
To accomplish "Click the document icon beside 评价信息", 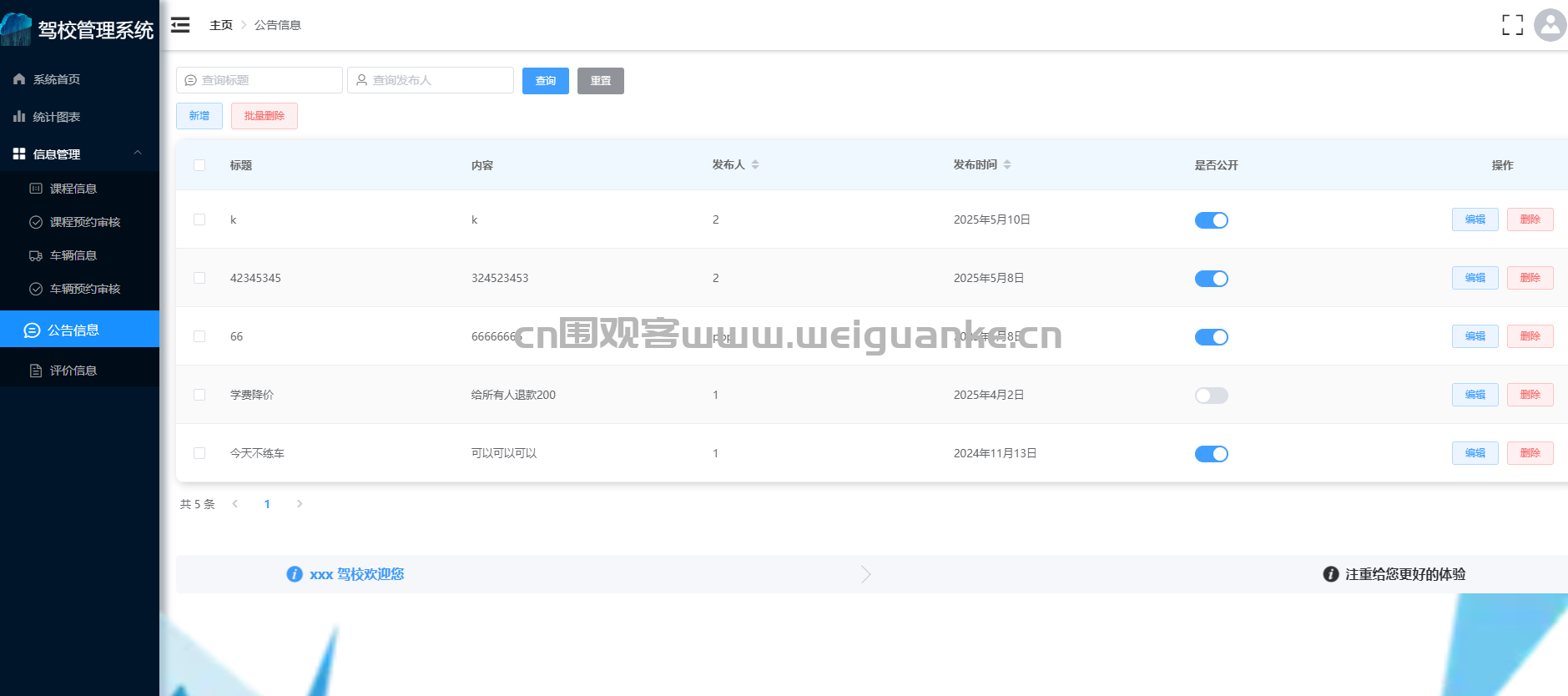I will click(x=36, y=371).
